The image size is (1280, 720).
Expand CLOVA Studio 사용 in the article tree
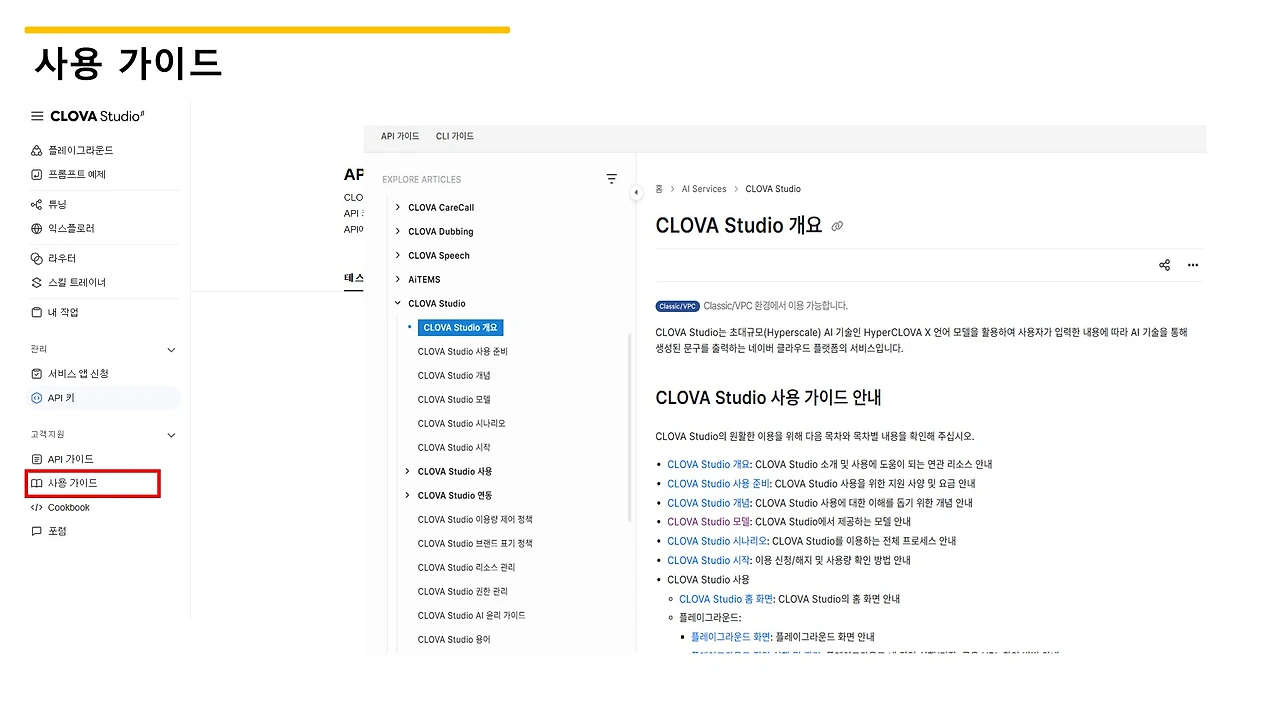pos(407,471)
